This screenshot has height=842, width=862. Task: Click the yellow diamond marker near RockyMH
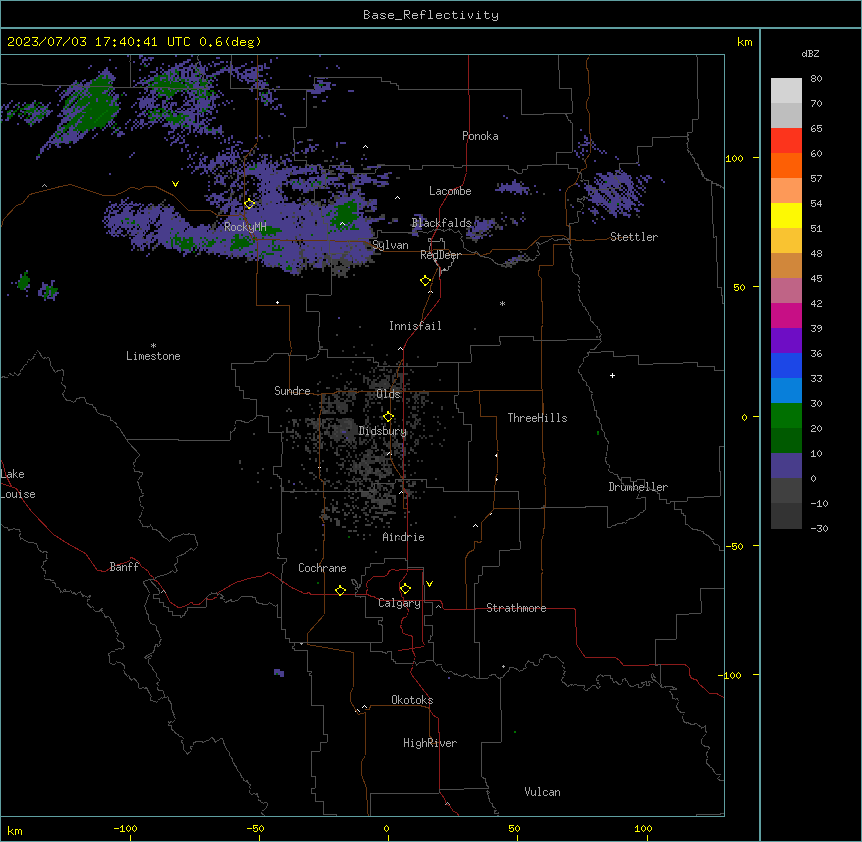(249, 204)
